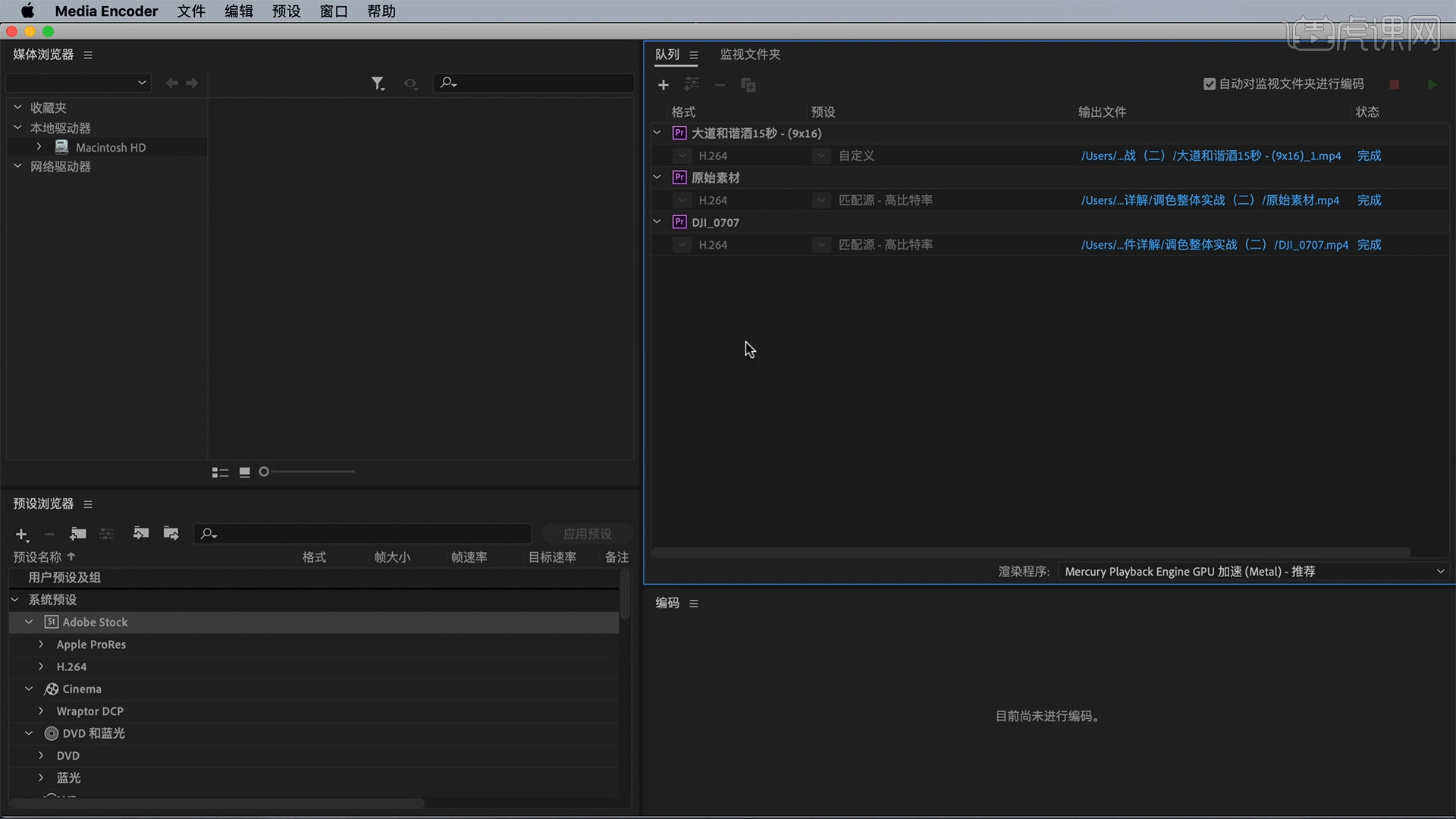Open preset dropdown for DJI_0707 匹配源
Image resolution: width=1456 pixels, height=819 pixels.
821,245
